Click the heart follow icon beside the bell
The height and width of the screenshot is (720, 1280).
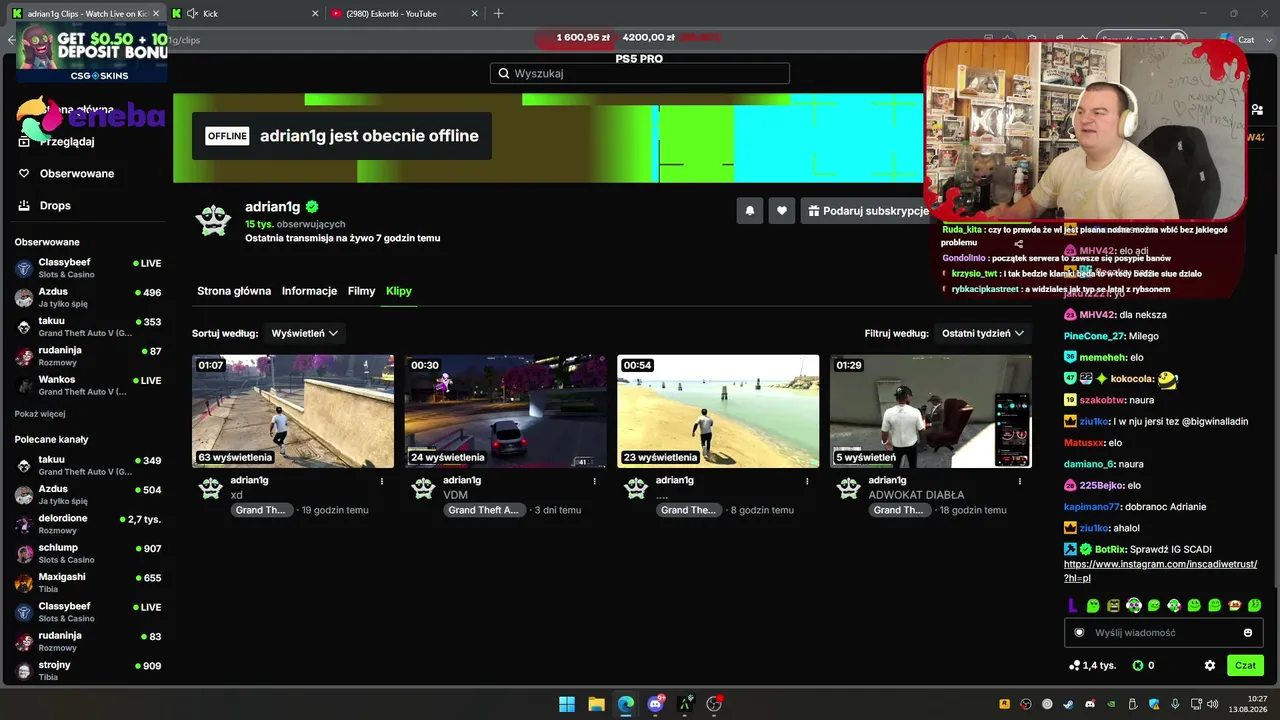click(x=782, y=211)
